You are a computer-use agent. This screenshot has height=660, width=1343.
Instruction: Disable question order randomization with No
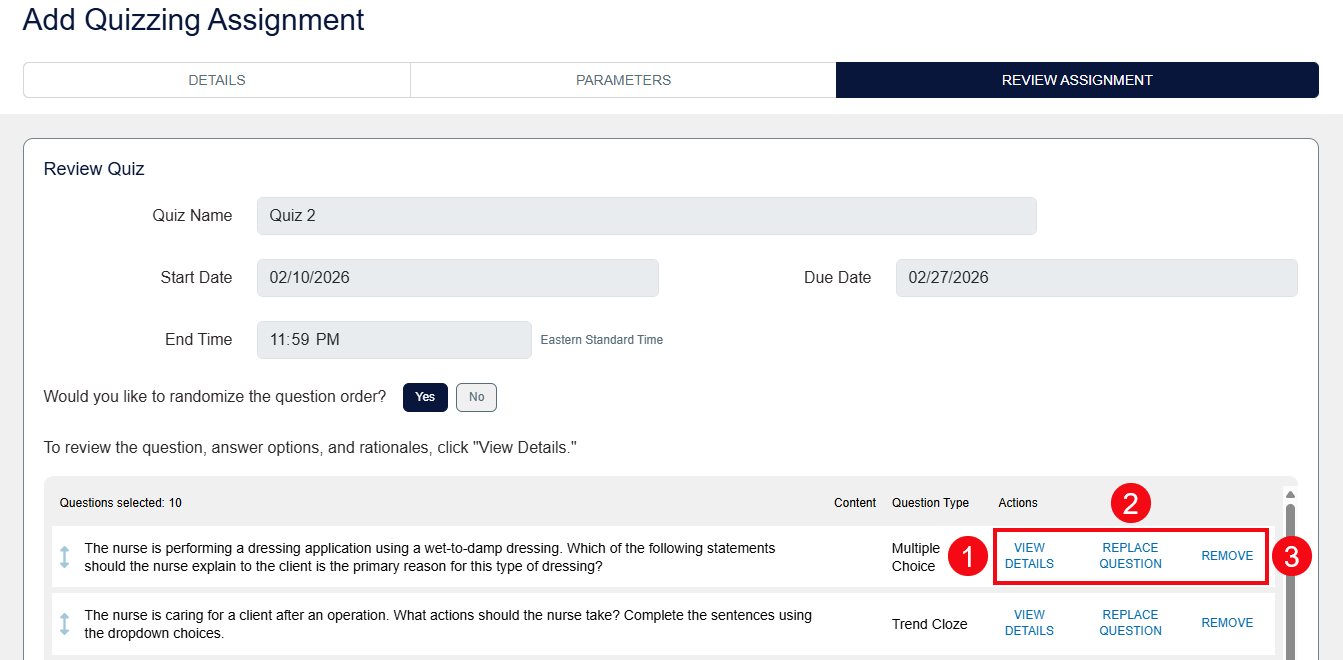click(x=476, y=397)
